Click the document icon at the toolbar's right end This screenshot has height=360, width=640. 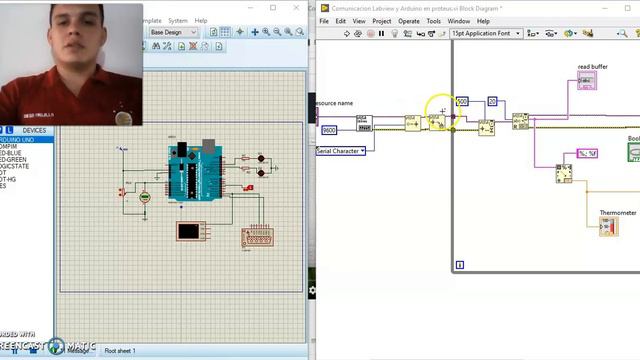click(219, 47)
